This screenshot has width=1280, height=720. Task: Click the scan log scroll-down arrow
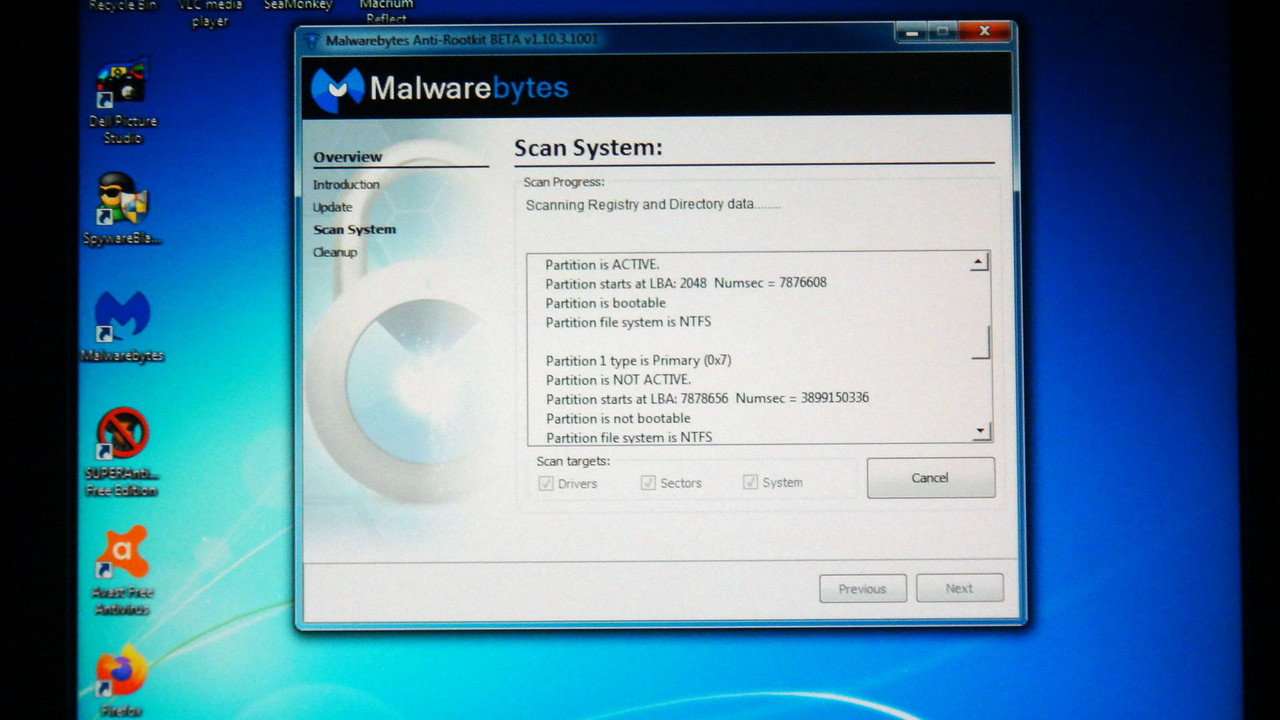(x=980, y=431)
